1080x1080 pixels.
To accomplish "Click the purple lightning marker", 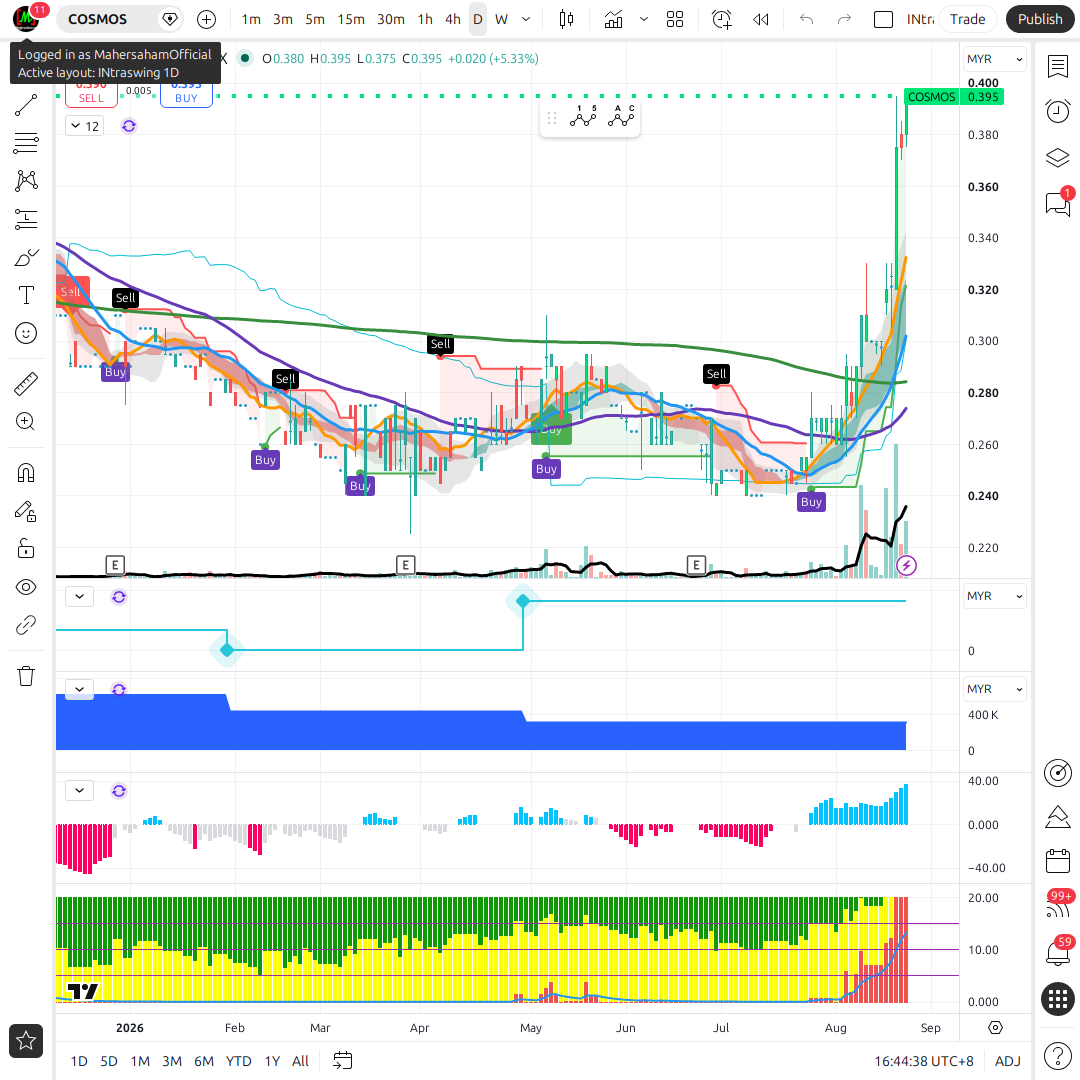I will click(x=906, y=565).
